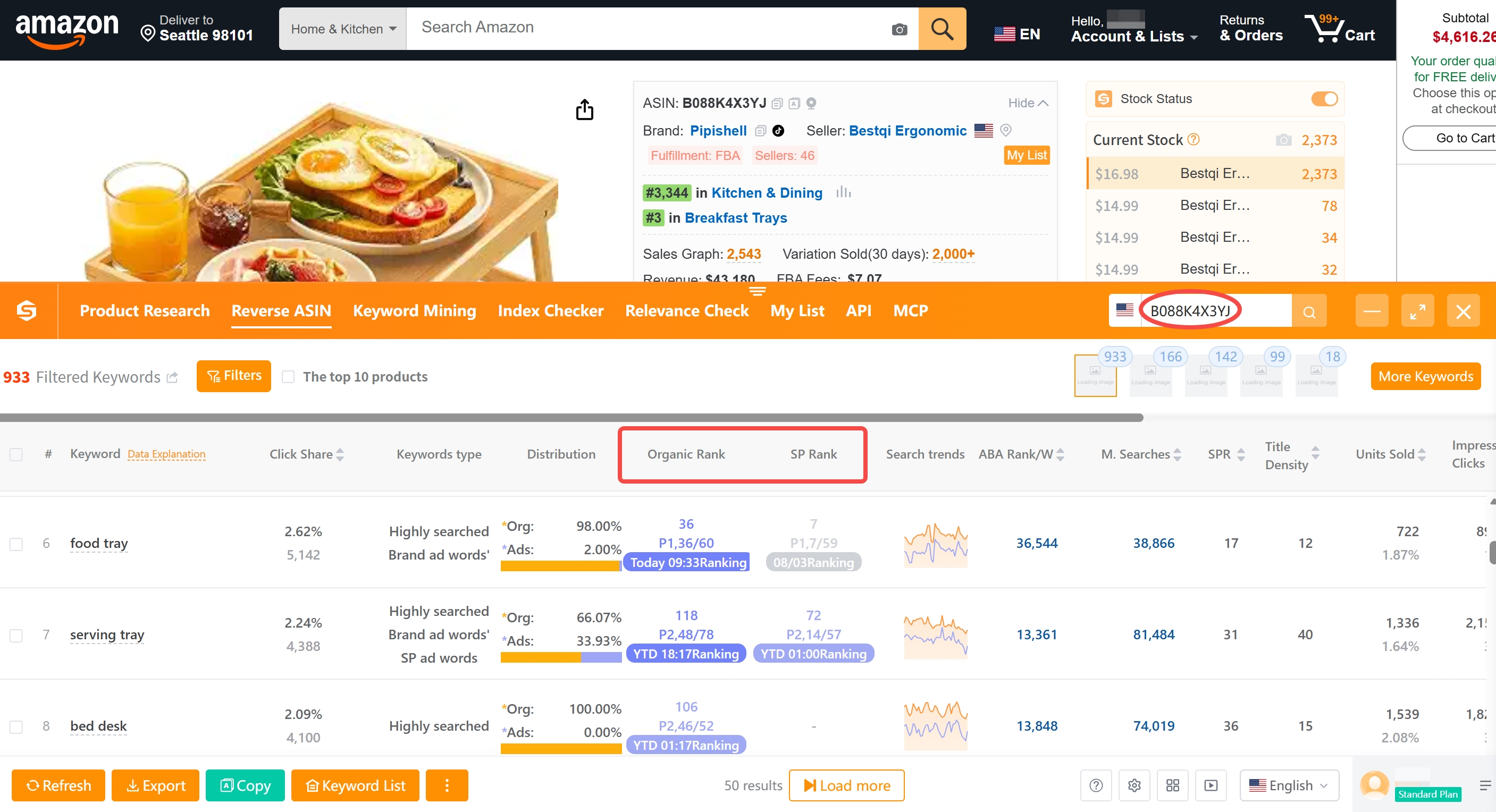Open the rank history chart icon for Kitchen & Dining
This screenshot has width=1496, height=812.
point(843,192)
